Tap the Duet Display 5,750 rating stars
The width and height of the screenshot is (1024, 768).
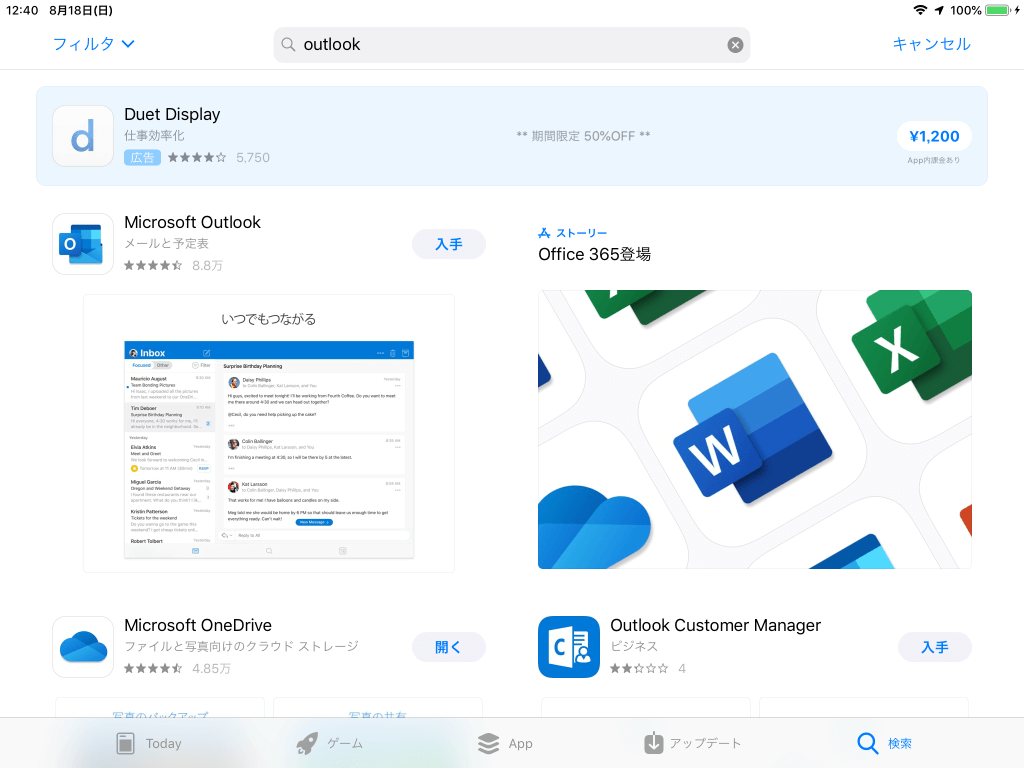coord(197,157)
